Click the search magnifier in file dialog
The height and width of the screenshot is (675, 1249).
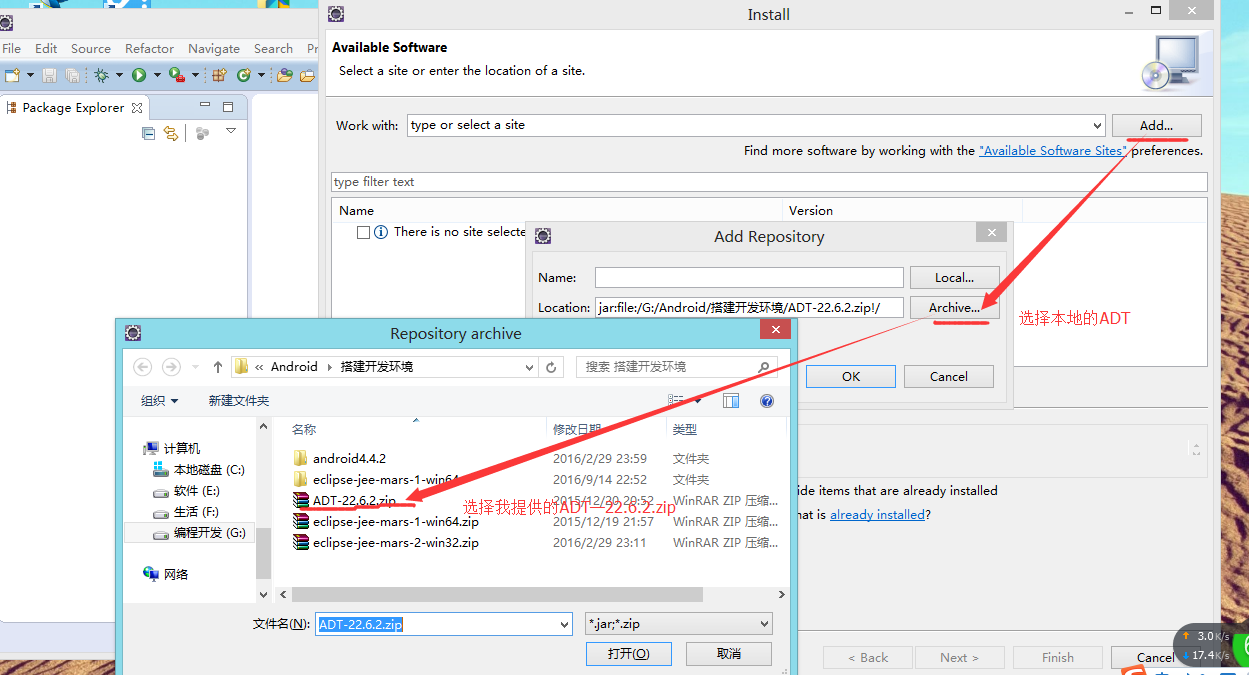click(764, 367)
